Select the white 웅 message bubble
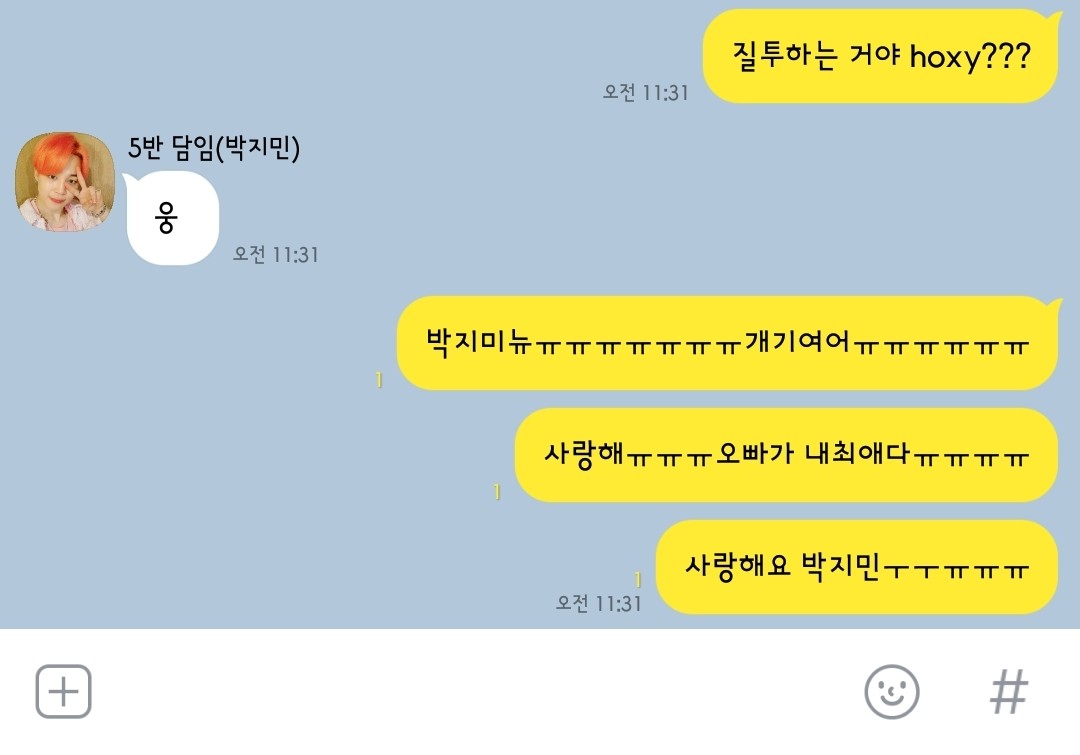The image size is (1080, 755). tap(172, 218)
